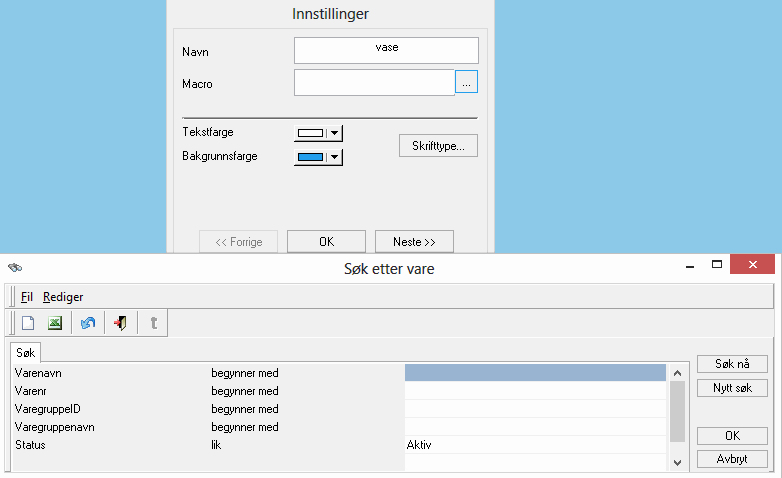
Task: Expand the Bakgrunnsfarge color dropdown arrow
Action: [335, 157]
